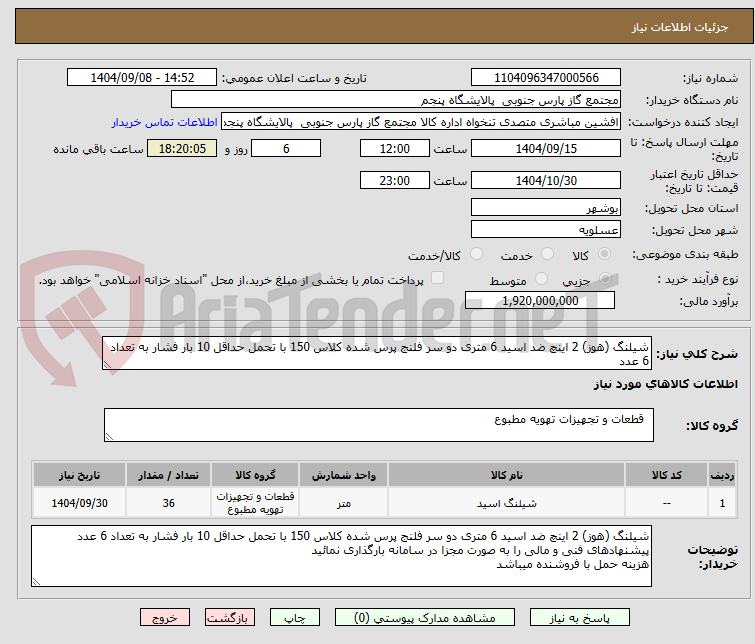Click the deadline hour field 12:00
Viewport: 755px width, 644px height.
tap(395, 148)
